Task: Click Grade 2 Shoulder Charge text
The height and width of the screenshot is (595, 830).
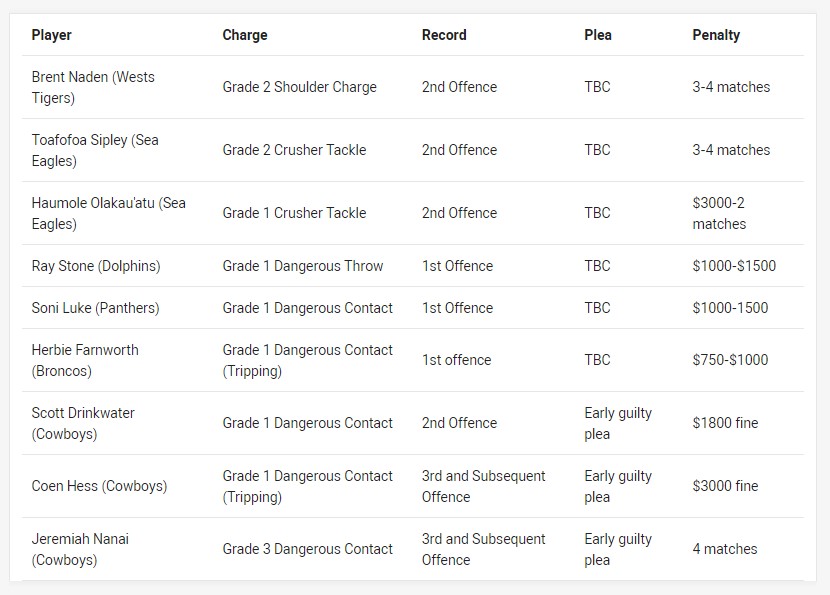Action: tap(300, 87)
